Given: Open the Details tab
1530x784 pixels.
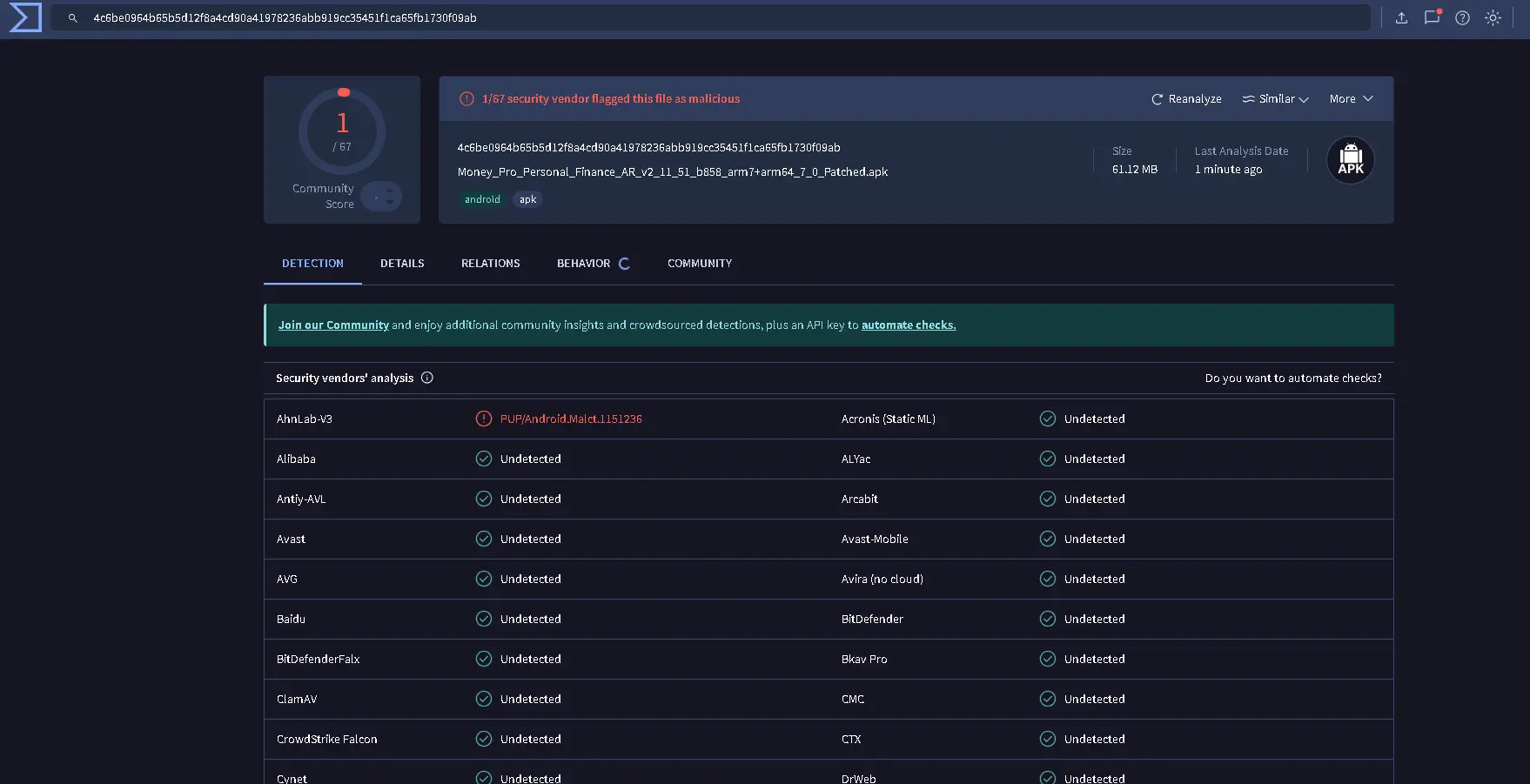Looking at the screenshot, I should [x=402, y=264].
